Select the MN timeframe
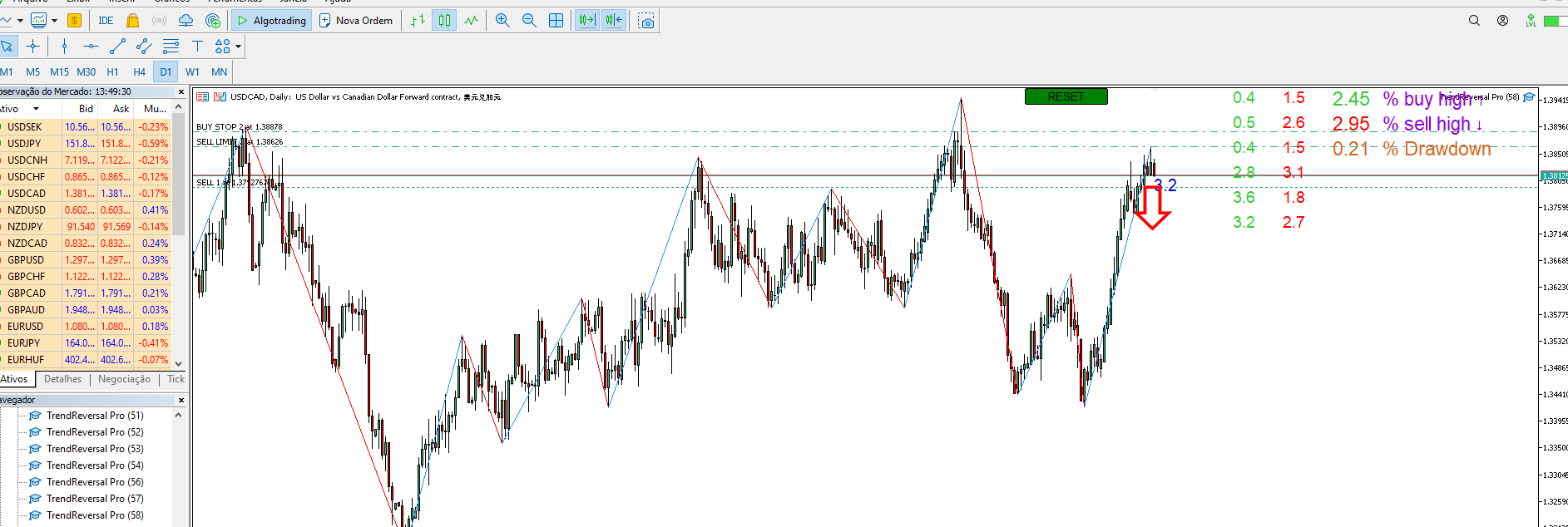Screen dimensions: 1568x527 click(x=219, y=72)
